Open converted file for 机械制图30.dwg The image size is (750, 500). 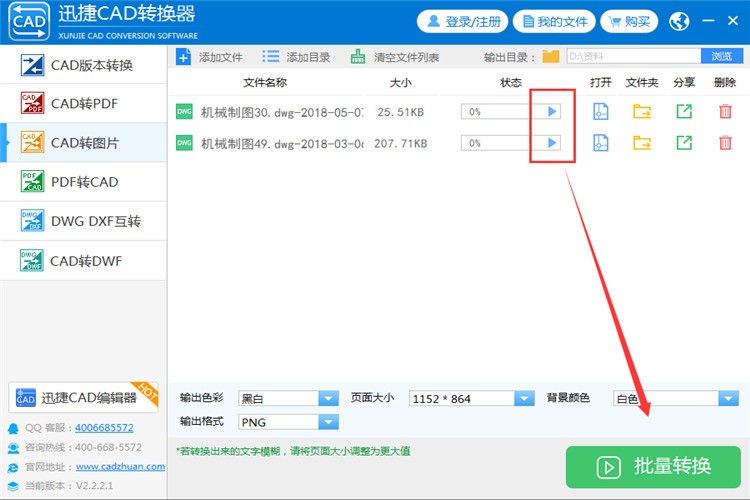pos(601,111)
